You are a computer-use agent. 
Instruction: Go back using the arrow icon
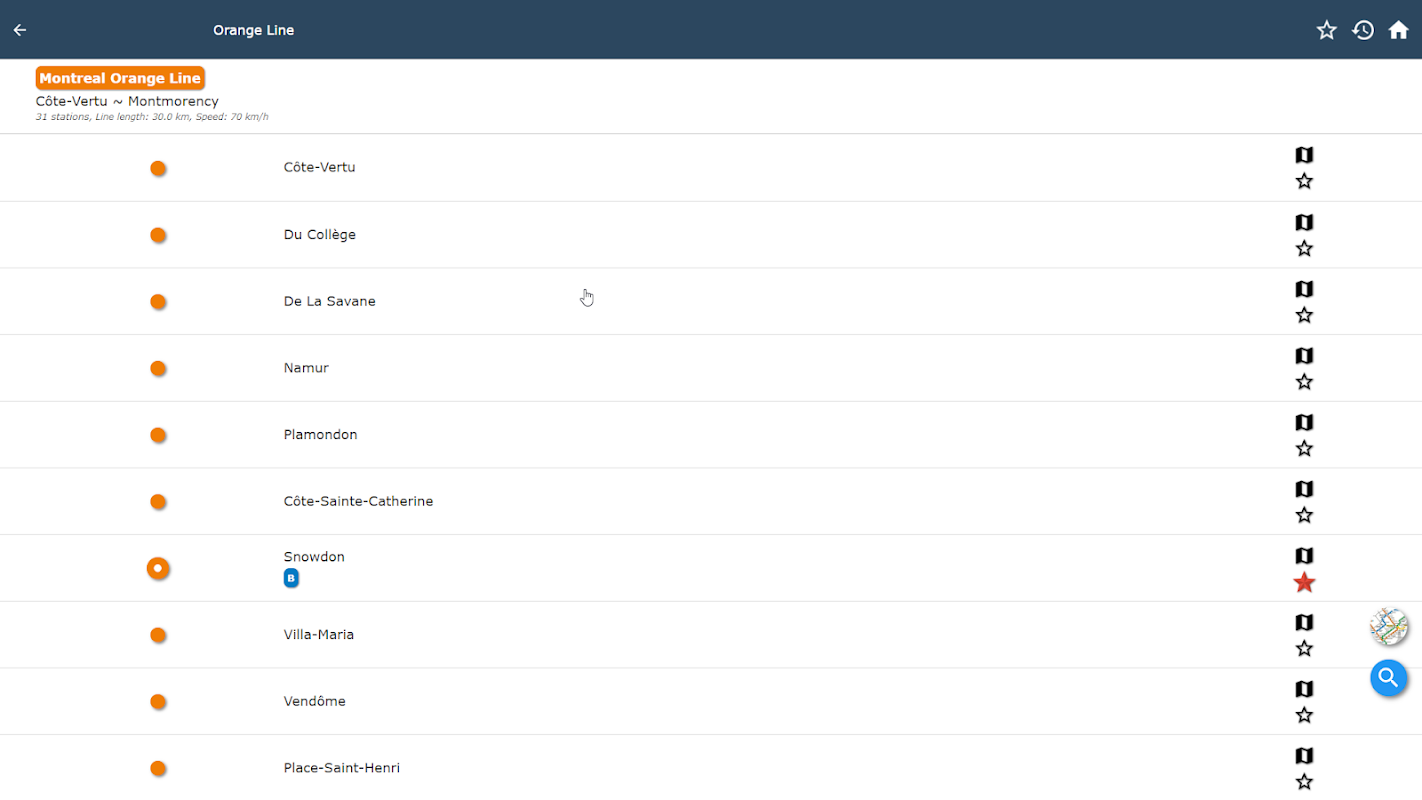tap(20, 30)
